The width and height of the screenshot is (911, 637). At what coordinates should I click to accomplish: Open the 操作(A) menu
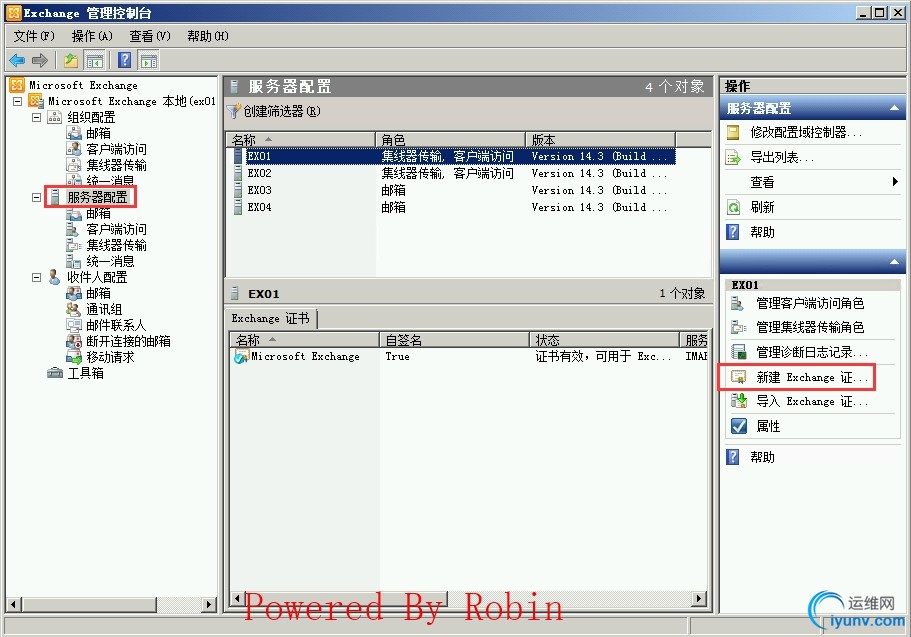pyautogui.click(x=92, y=36)
